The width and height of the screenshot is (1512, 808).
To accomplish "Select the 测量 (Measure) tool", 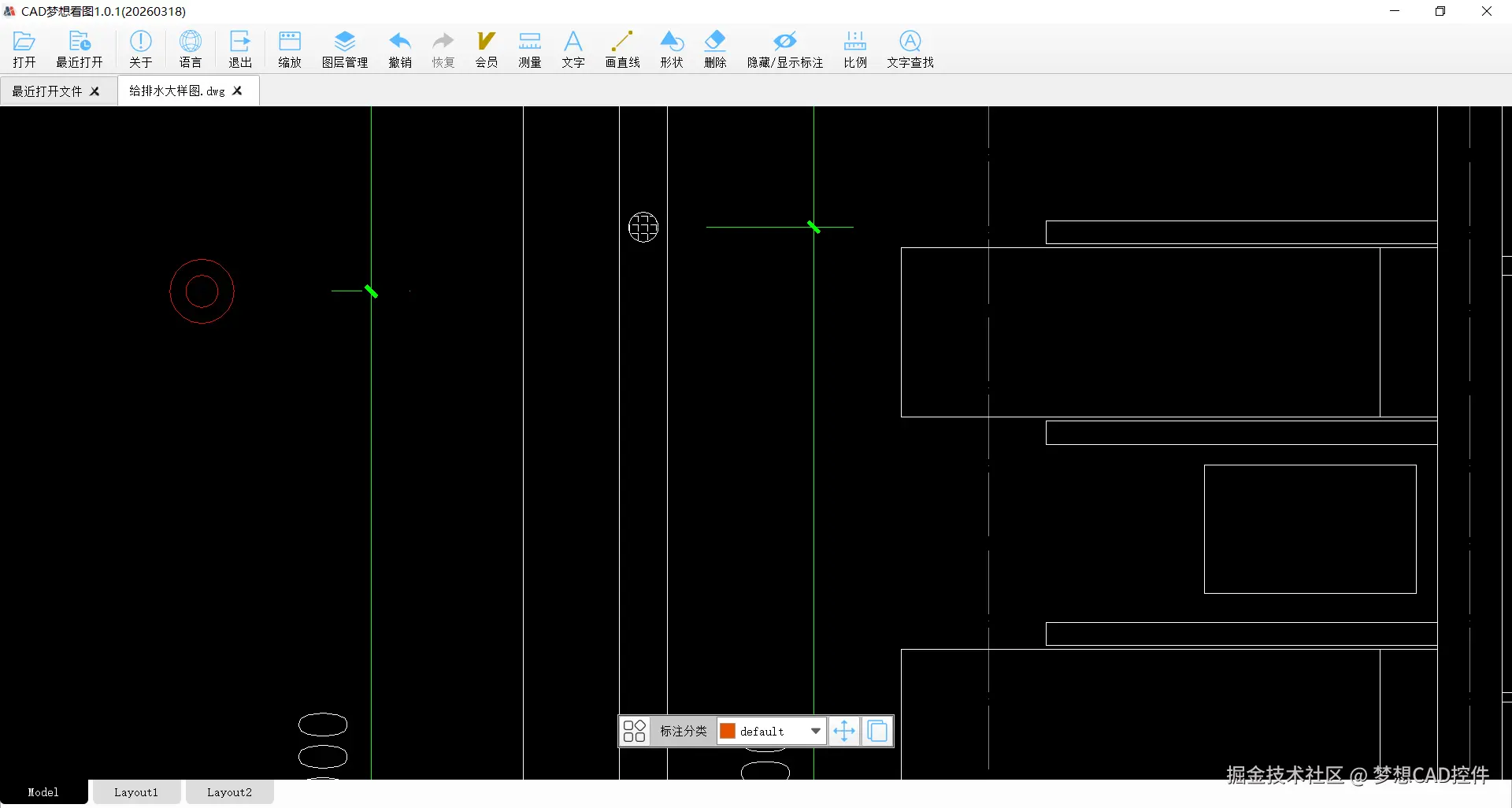I will [530, 50].
